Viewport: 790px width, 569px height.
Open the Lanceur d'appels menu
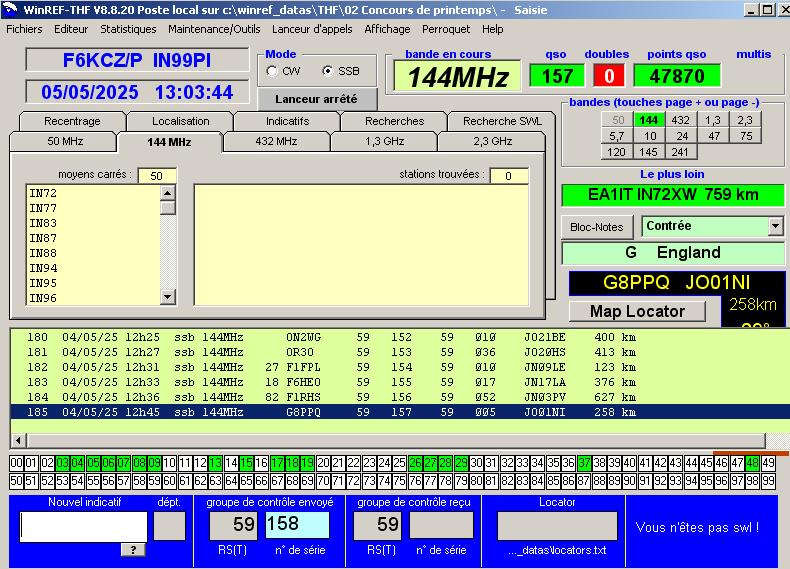(312, 29)
